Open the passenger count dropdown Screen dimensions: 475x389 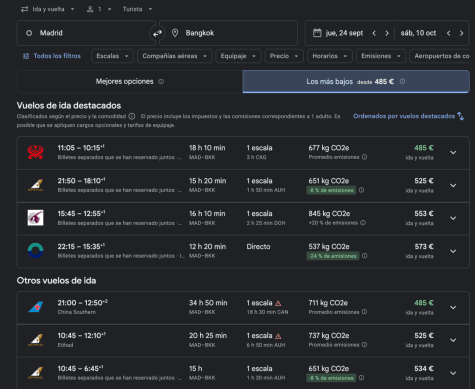pyautogui.click(x=99, y=9)
